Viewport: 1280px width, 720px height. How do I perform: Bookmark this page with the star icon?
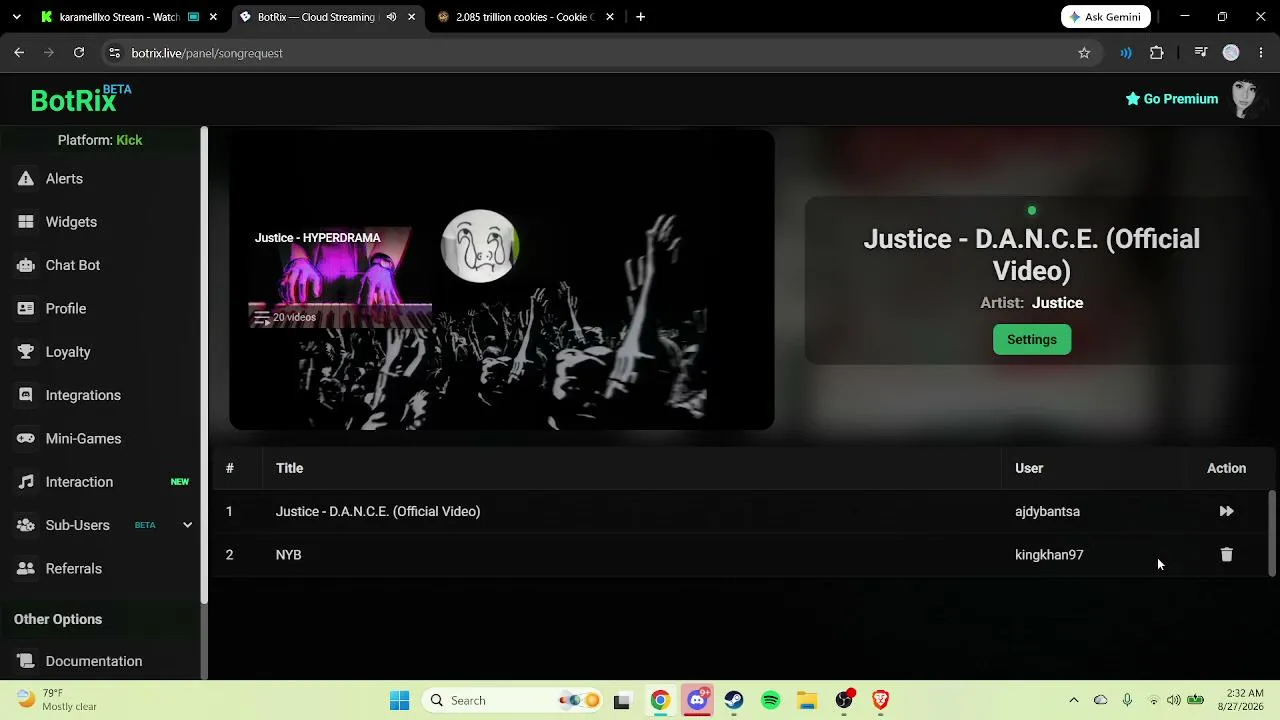pyautogui.click(x=1084, y=53)
